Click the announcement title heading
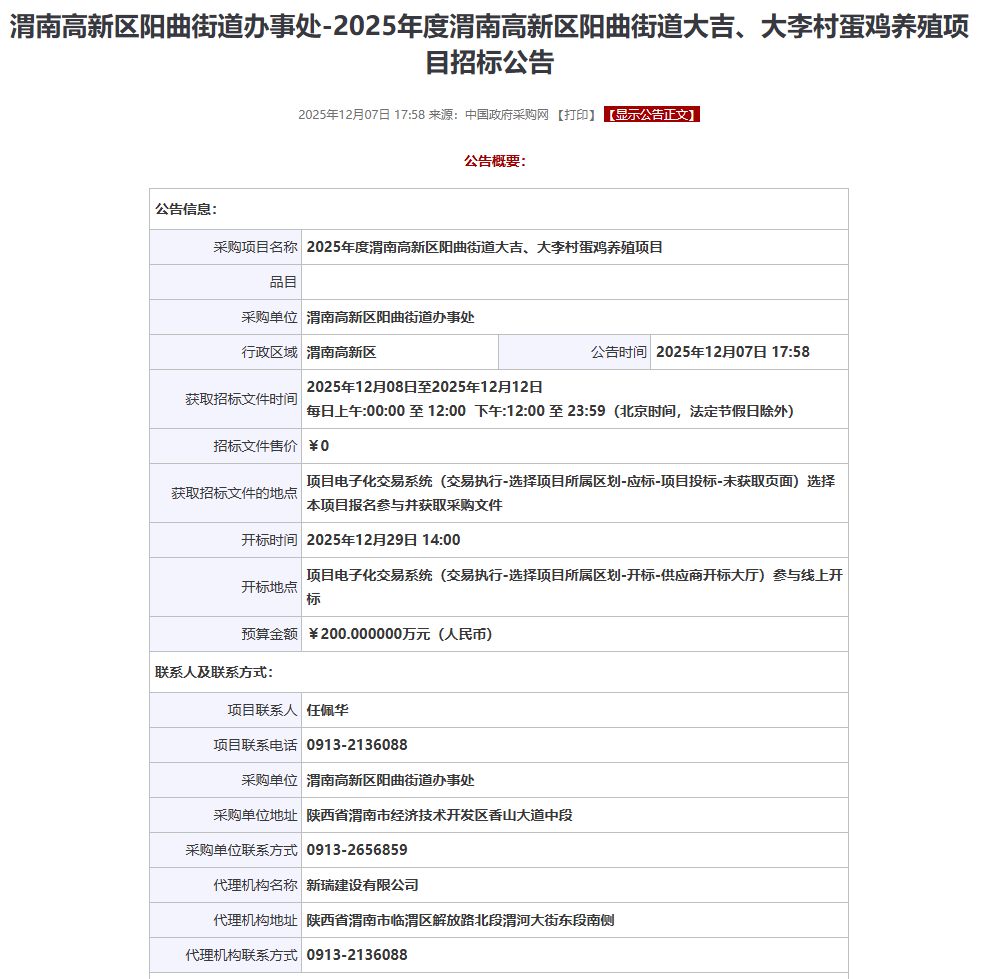This screenshot has height=979, width=983. pyautogui.click(x=490, y=45)
